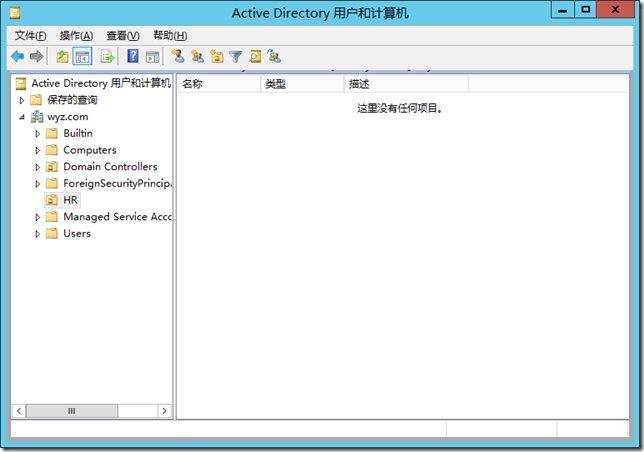This screenshot has width=644, height=452.
Task: Select the Computers tree item
Action: pos(90,150)
